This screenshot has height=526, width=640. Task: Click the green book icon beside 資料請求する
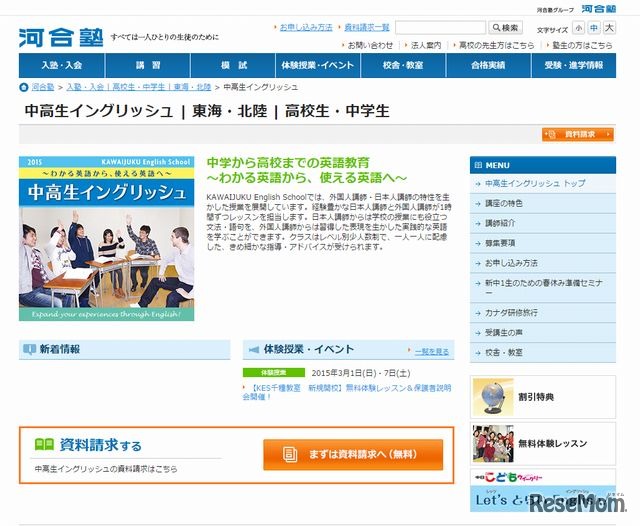tap(44, 444)
